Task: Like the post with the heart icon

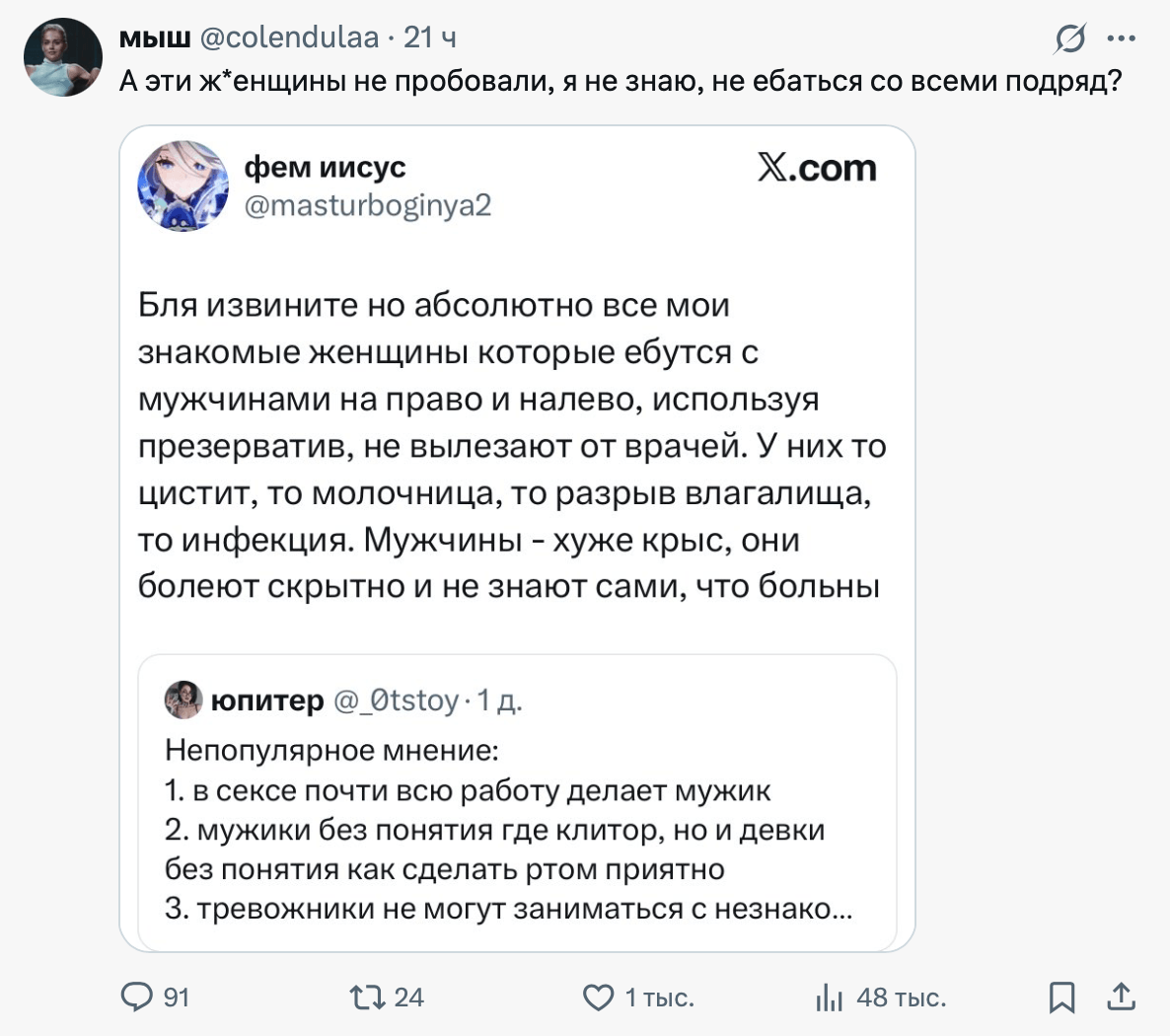Action: click(599, 998)
